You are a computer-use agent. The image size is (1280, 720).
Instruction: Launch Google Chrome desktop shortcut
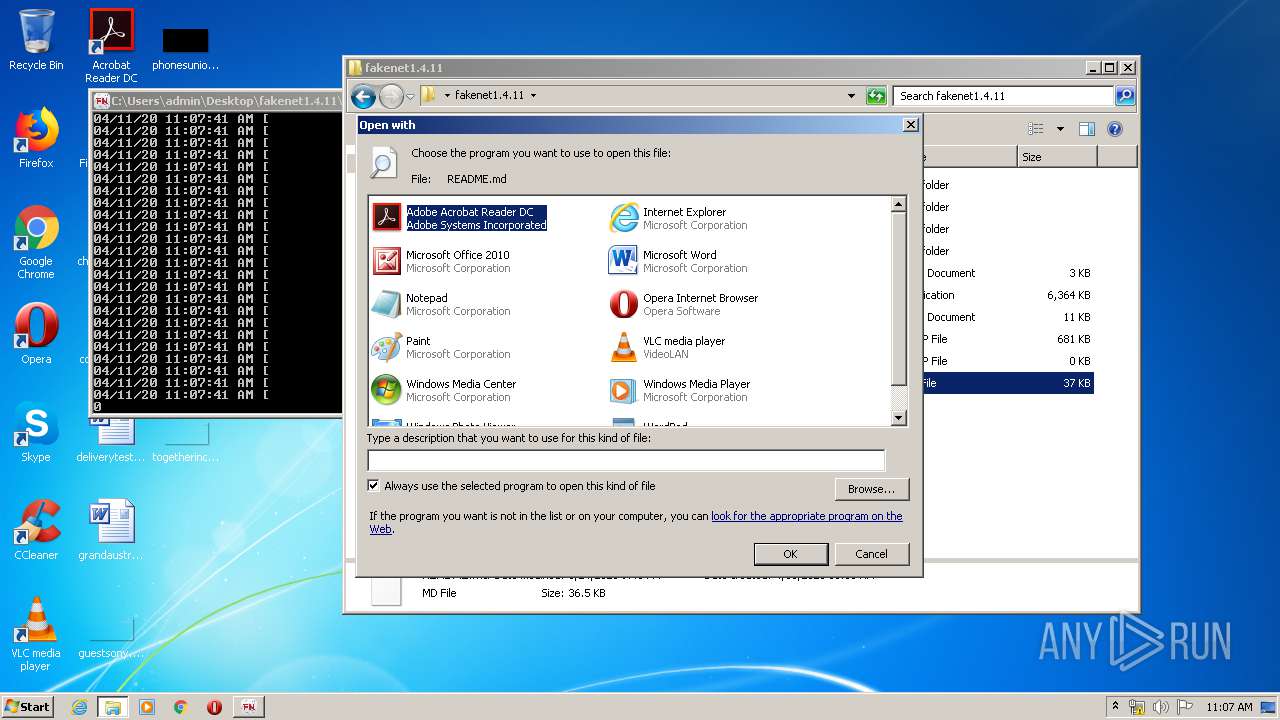tap(36, 242)
